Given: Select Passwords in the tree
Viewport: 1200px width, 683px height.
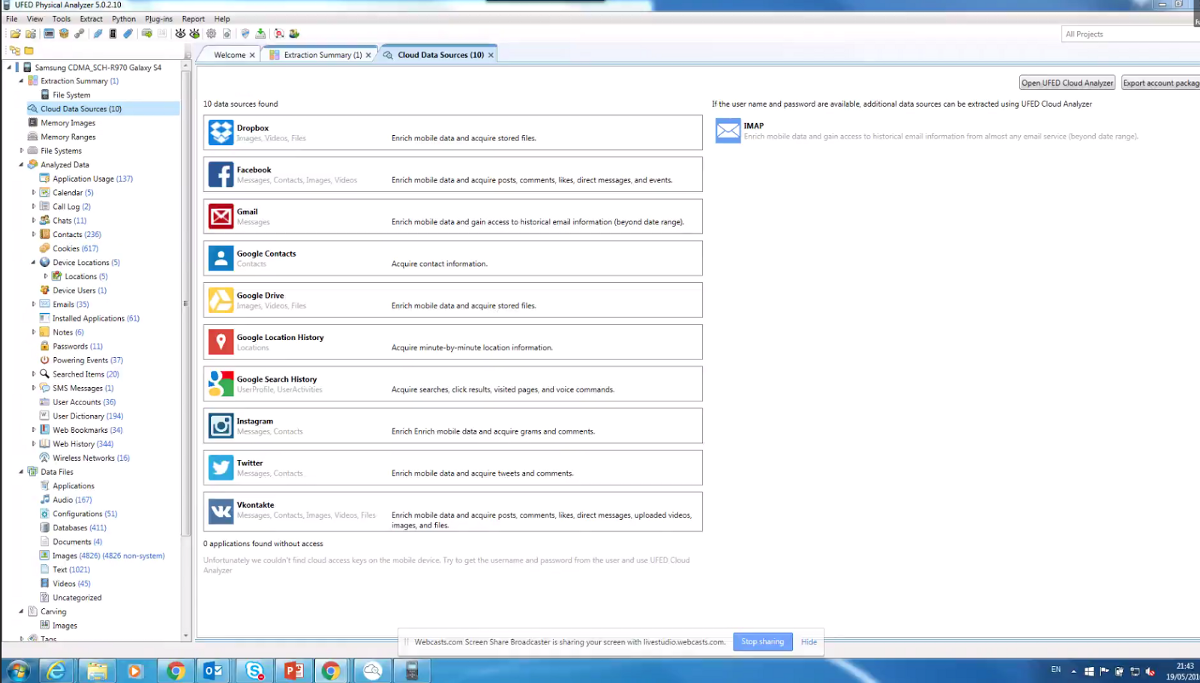Looking at the screenshot, I should click(70, 346).
